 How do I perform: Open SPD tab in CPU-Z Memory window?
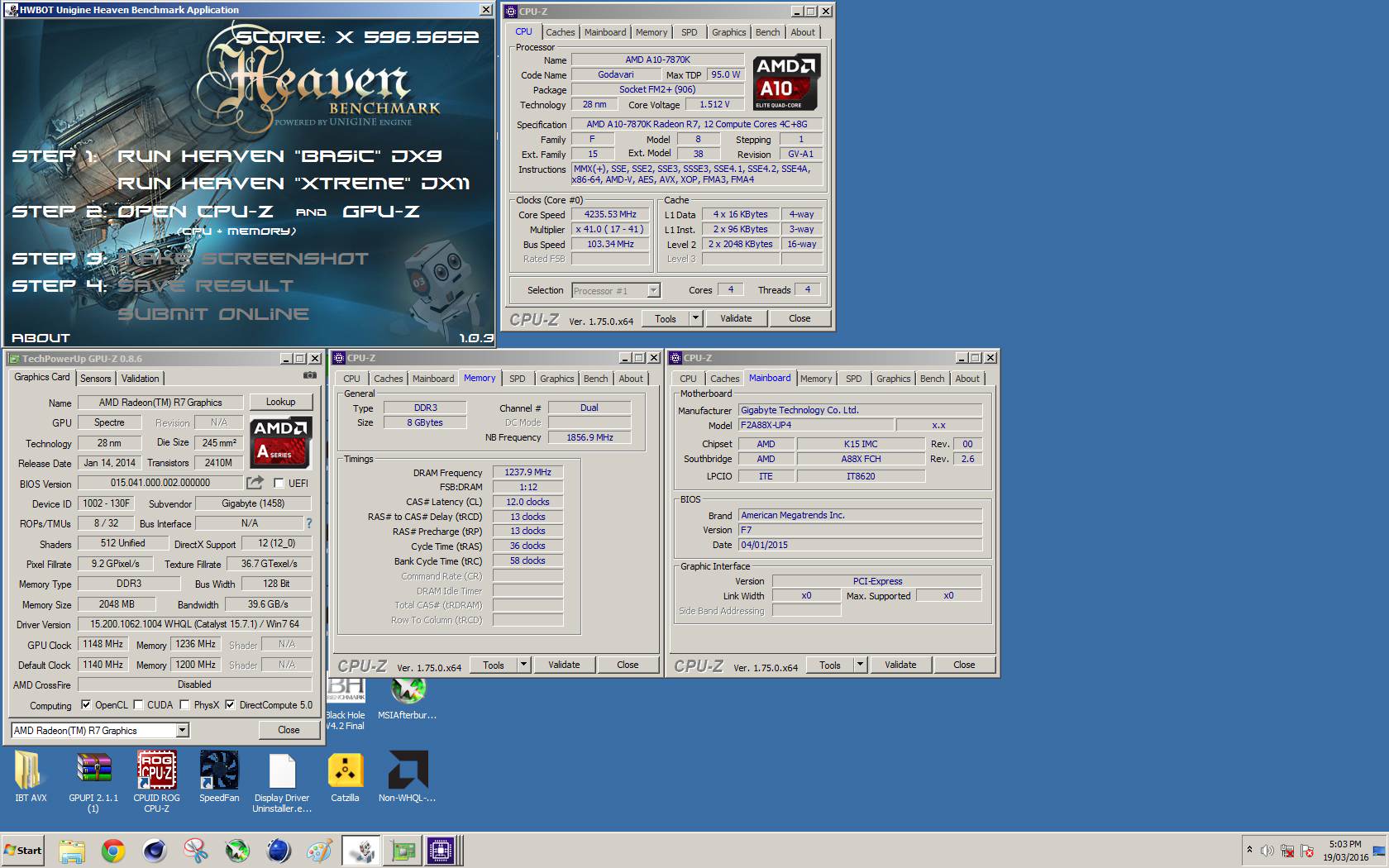pyautogui.click(x=518, y=379)
